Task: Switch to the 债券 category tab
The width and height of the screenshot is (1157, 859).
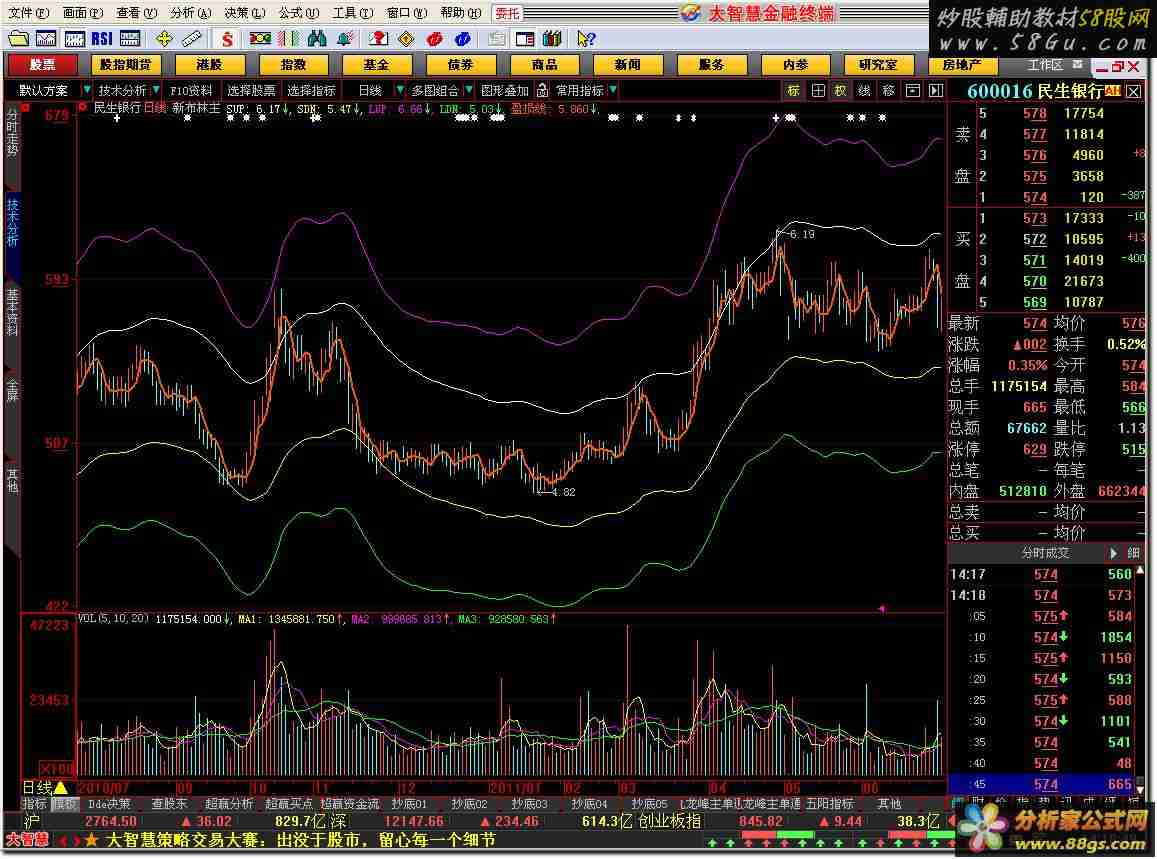Action: [x=460, y=65]
